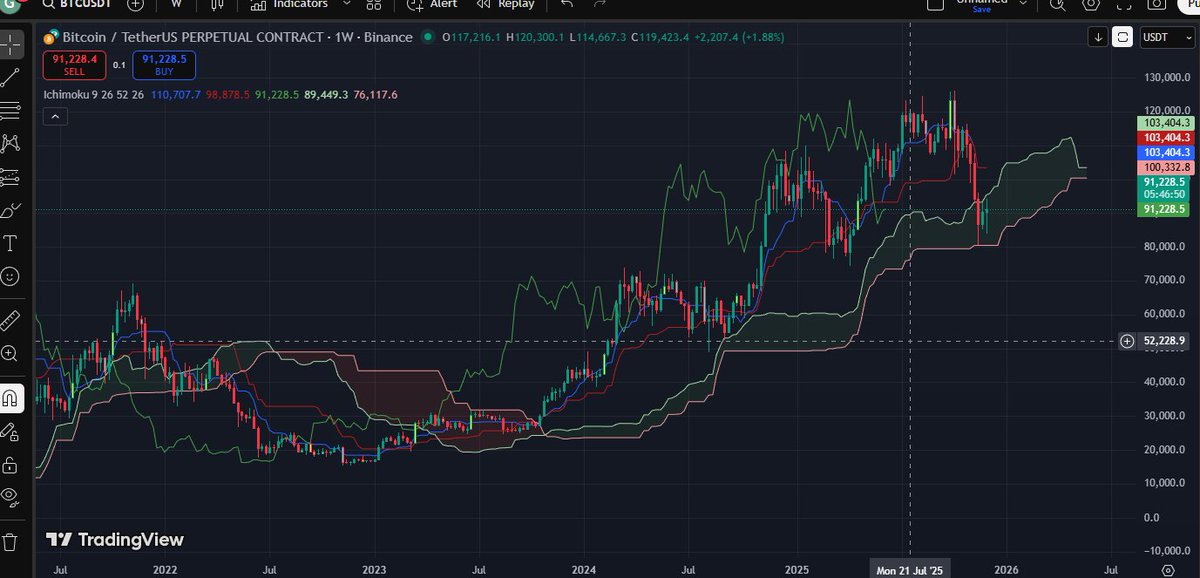
Task: Toggle hide all drawings eye icon
Action: pyautogui.click(x=11, y=497)
